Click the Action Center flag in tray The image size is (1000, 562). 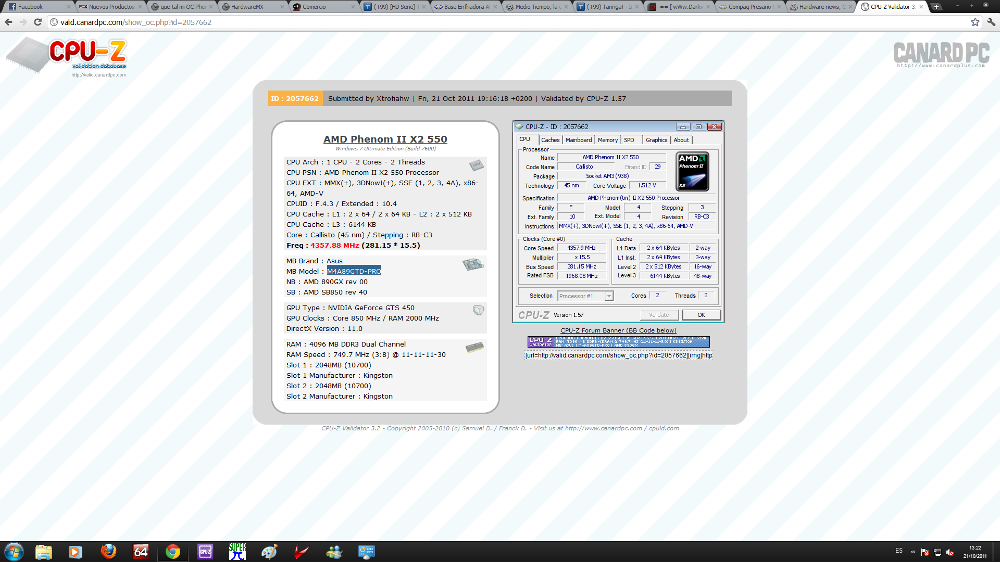point(925,552)
